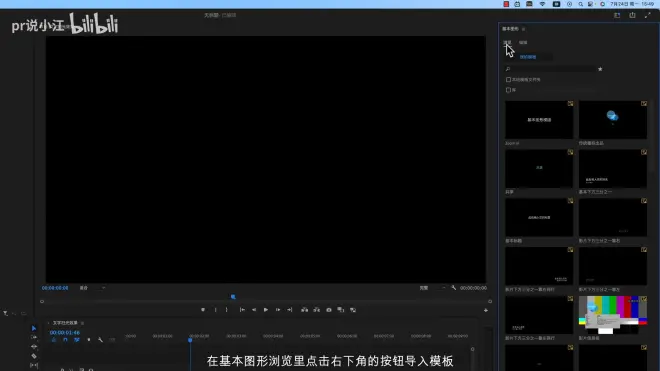
Task: Step forward one frame
Action: coord(278,310)
